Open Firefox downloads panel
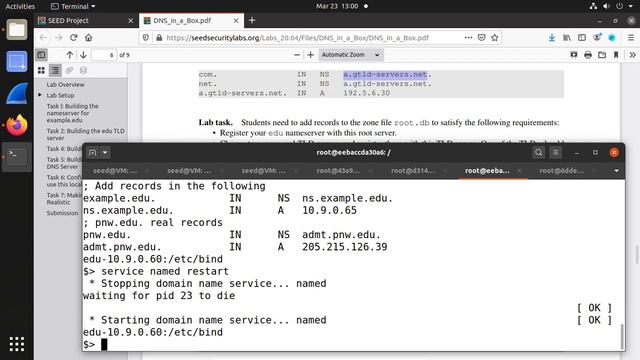Image resolution: width=640 pixels, height=360 pixels. pyautogui.click(x=552, y=38)
